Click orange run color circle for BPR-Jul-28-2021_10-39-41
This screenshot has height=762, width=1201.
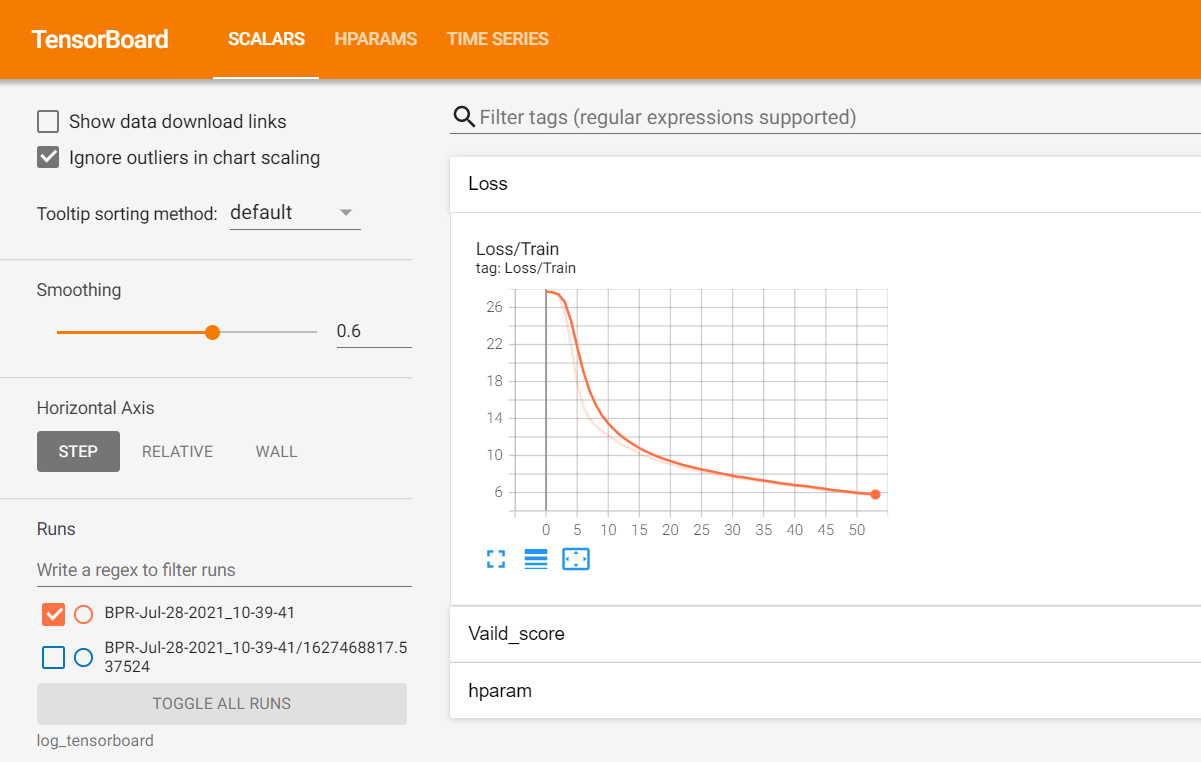click(x=84, y=614)
